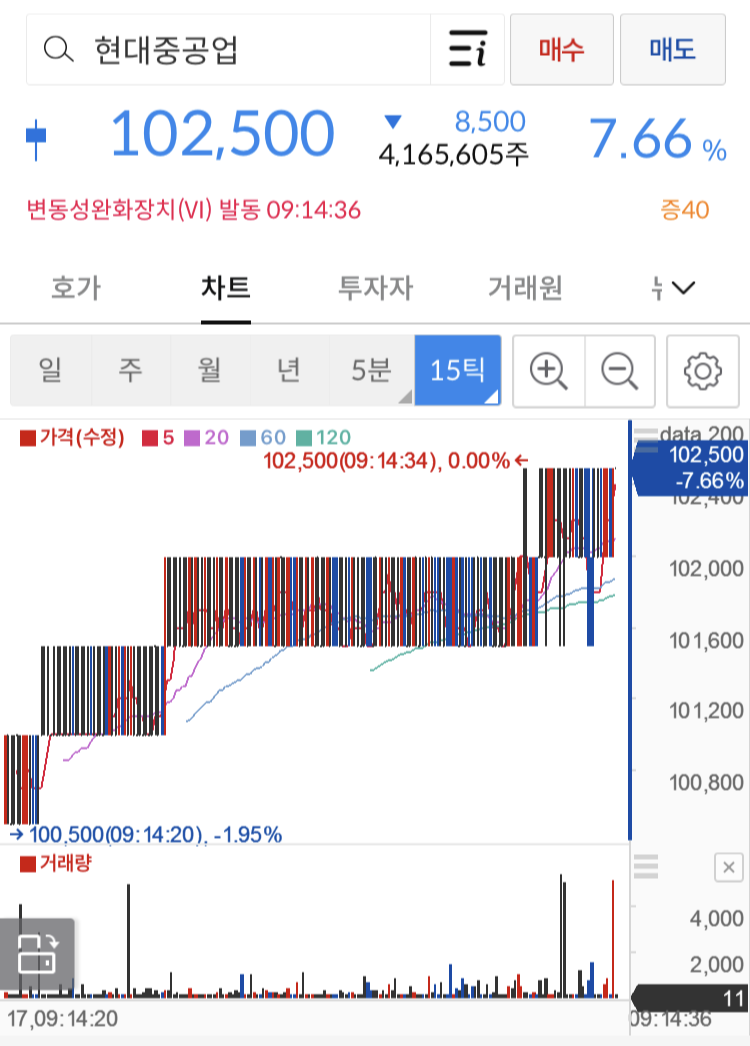The width and height of the screenshot is (750, 1046).
Task: Click the 4,165,605주 volume figure
Action: pyautogui.click(x=454, y=155)
